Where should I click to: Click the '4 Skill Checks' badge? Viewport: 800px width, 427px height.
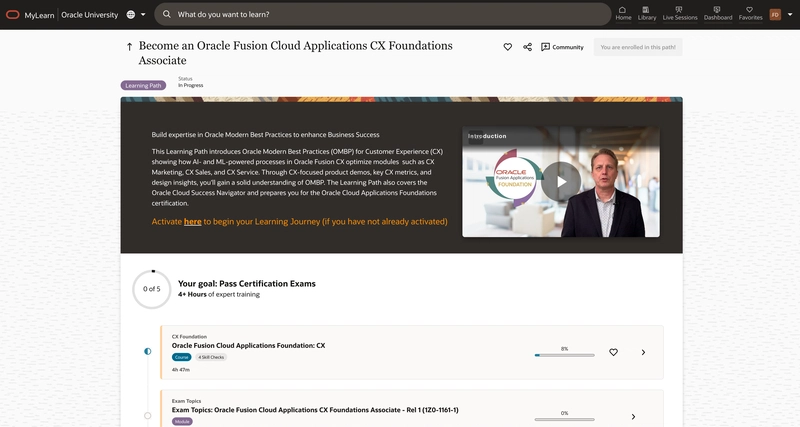pos(211,357)
